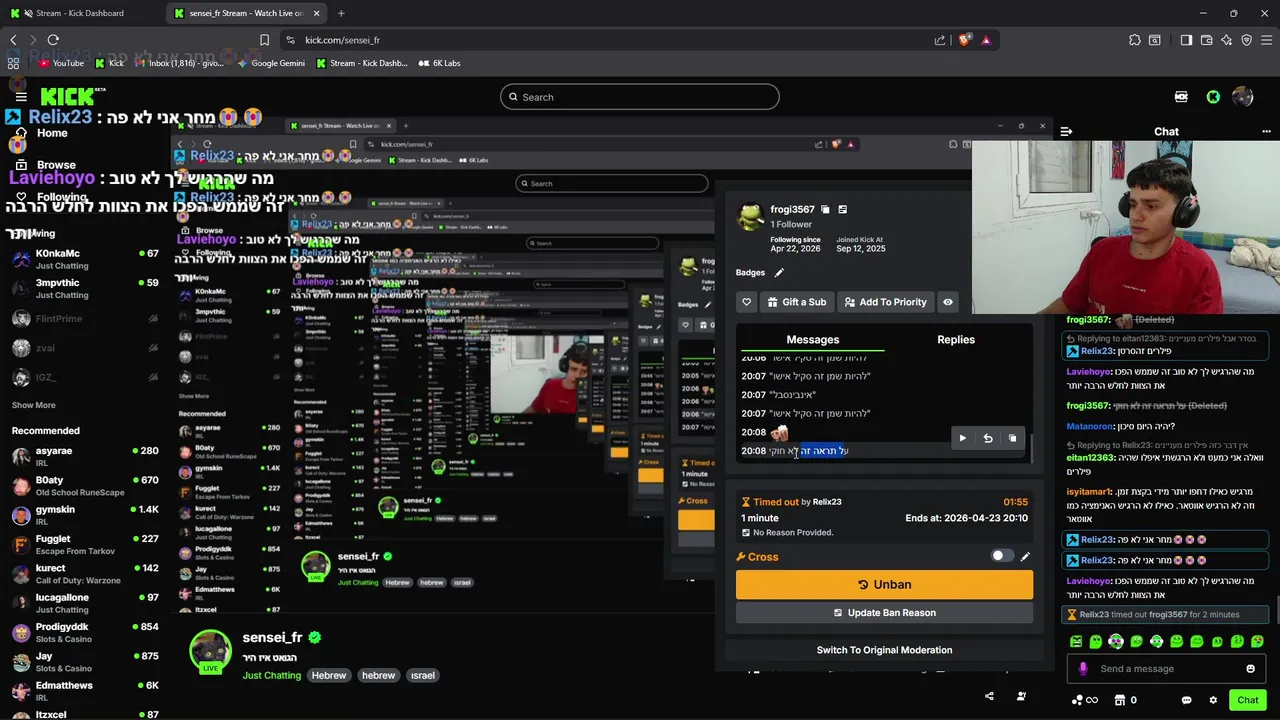Open the stream dashboard camera icon in header
Viewport: 1280px width, 720px height.
(1181, 97)
